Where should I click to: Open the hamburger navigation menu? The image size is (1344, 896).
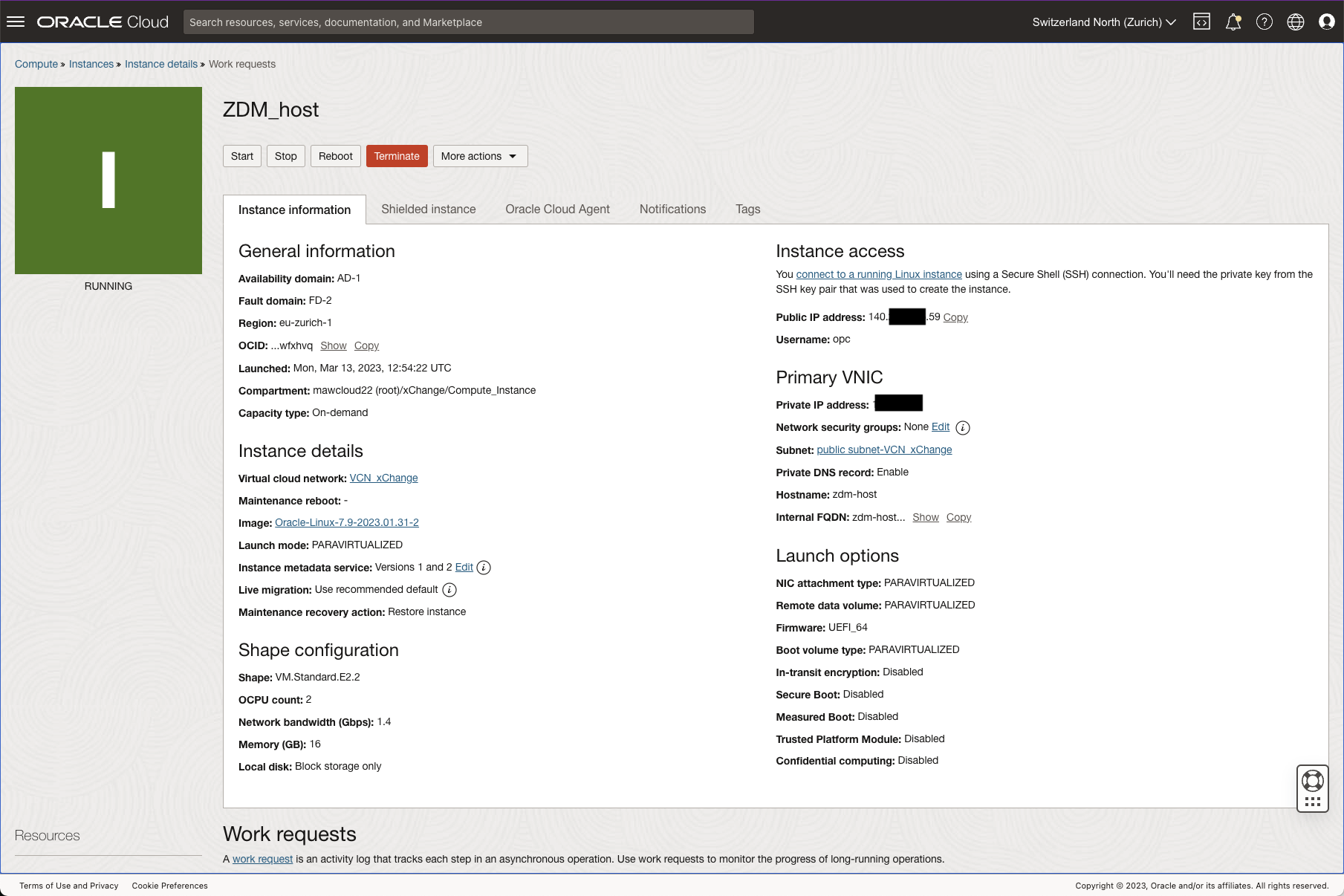tap(16, 22)
